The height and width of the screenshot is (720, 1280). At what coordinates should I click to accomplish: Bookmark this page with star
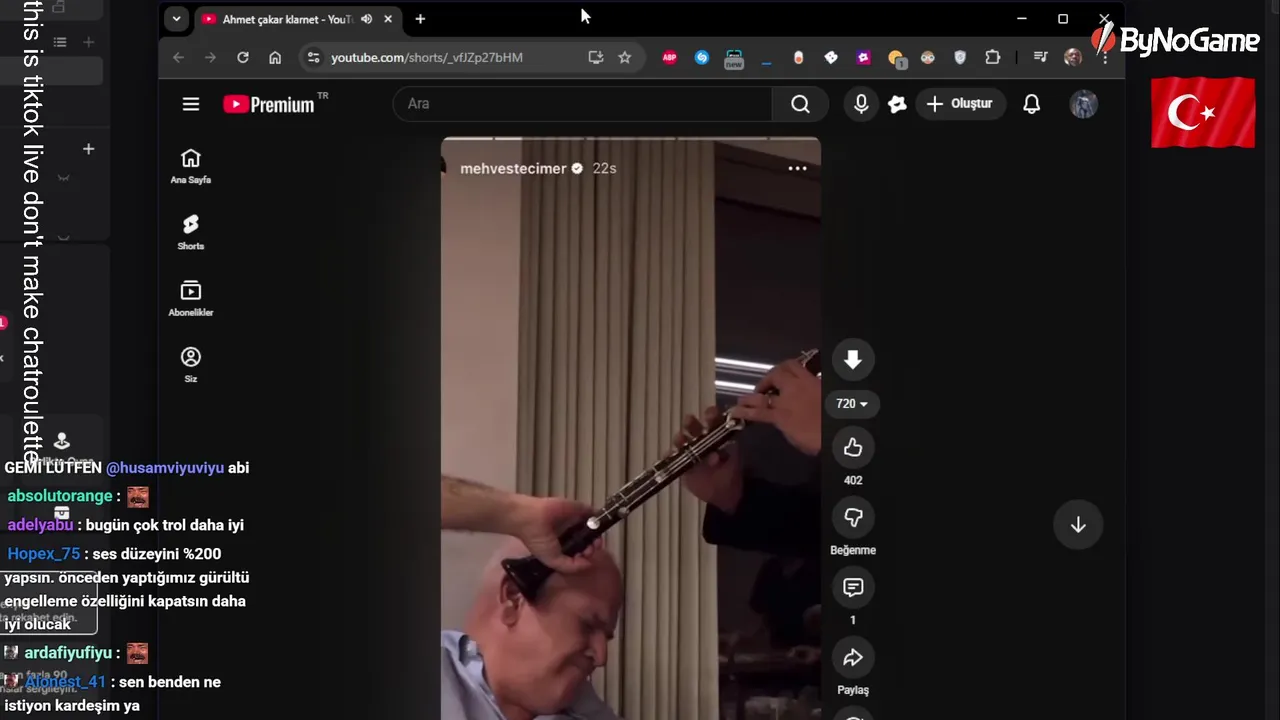[625, 58]
